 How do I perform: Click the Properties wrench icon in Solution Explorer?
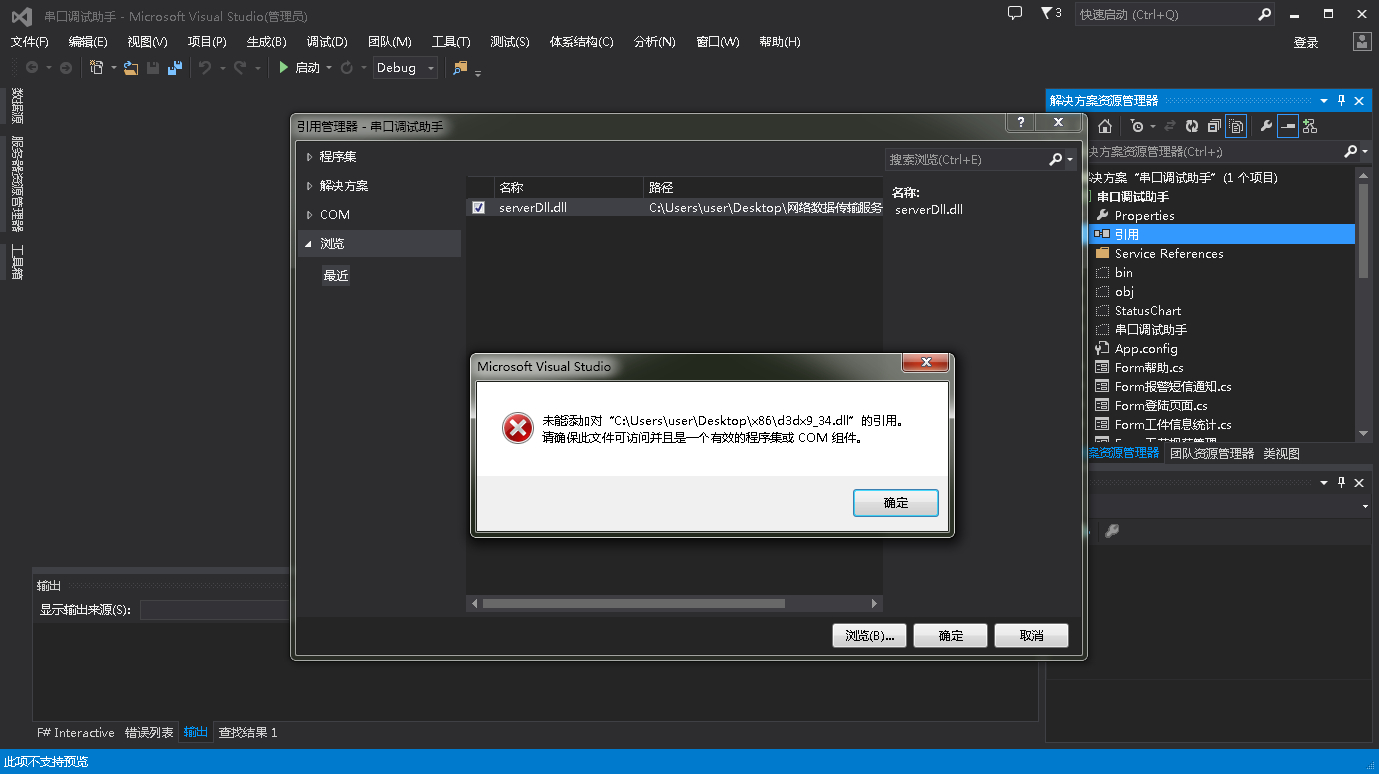tap(1266, 126)
